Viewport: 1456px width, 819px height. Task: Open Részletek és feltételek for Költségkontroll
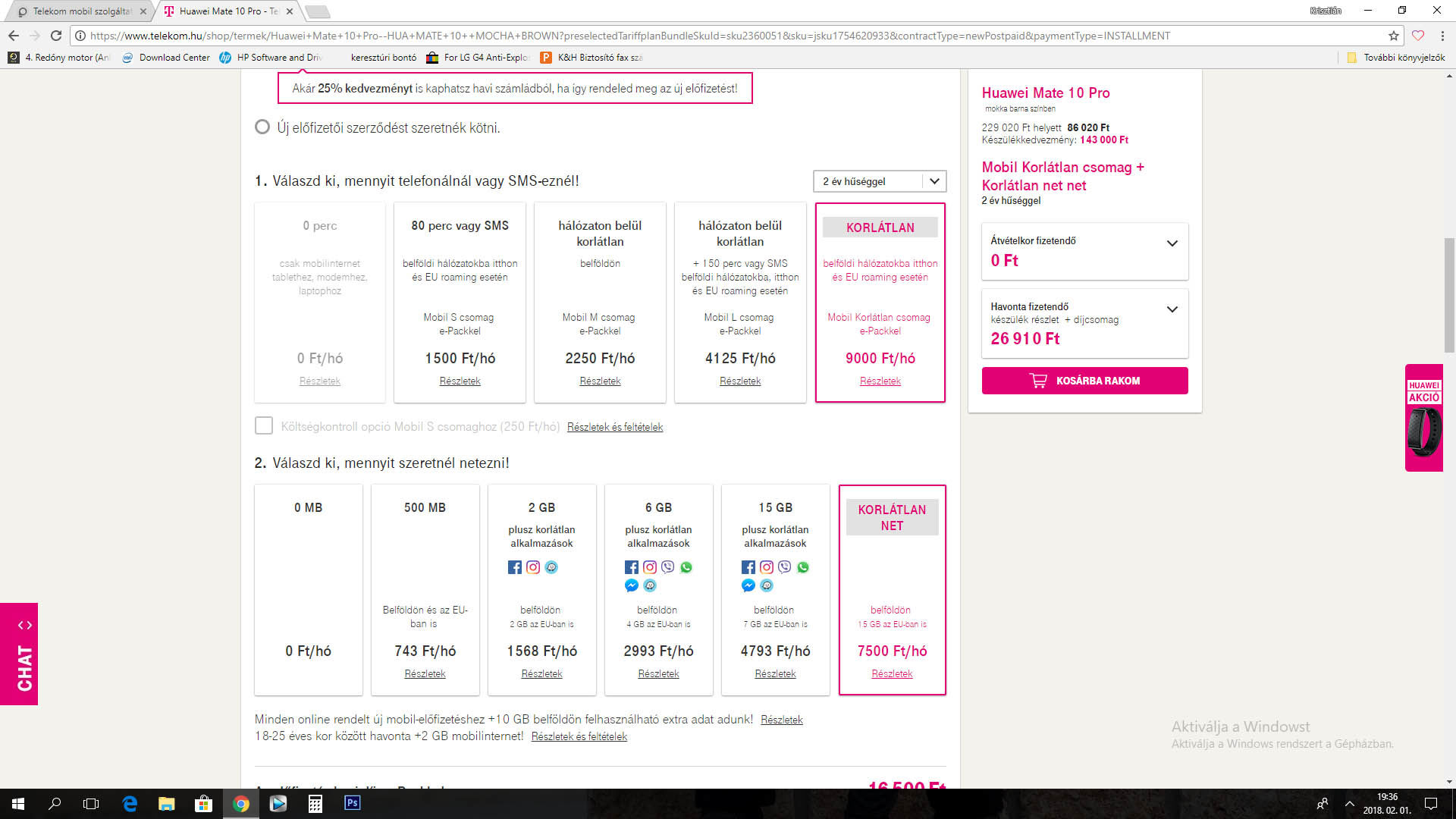pyautogui.click(x=615, y=427)
